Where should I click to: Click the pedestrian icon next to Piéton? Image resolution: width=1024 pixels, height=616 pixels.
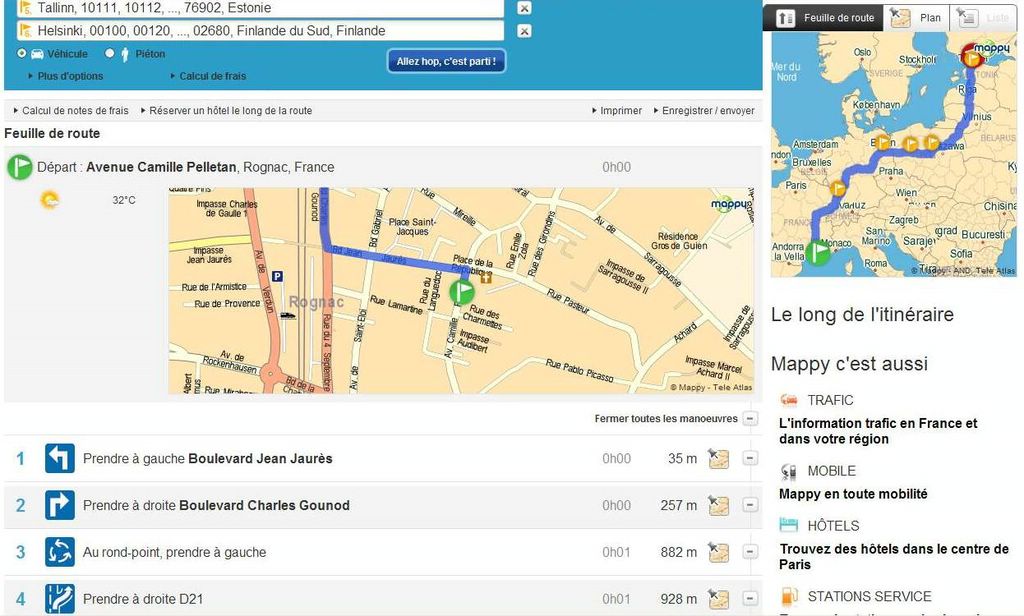(x=125, y=54)
